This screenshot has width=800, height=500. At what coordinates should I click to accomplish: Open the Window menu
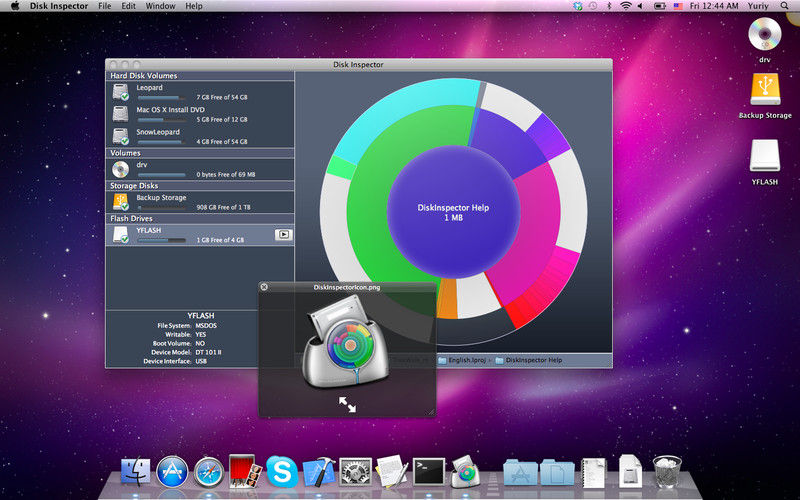[x=160, y=6]
